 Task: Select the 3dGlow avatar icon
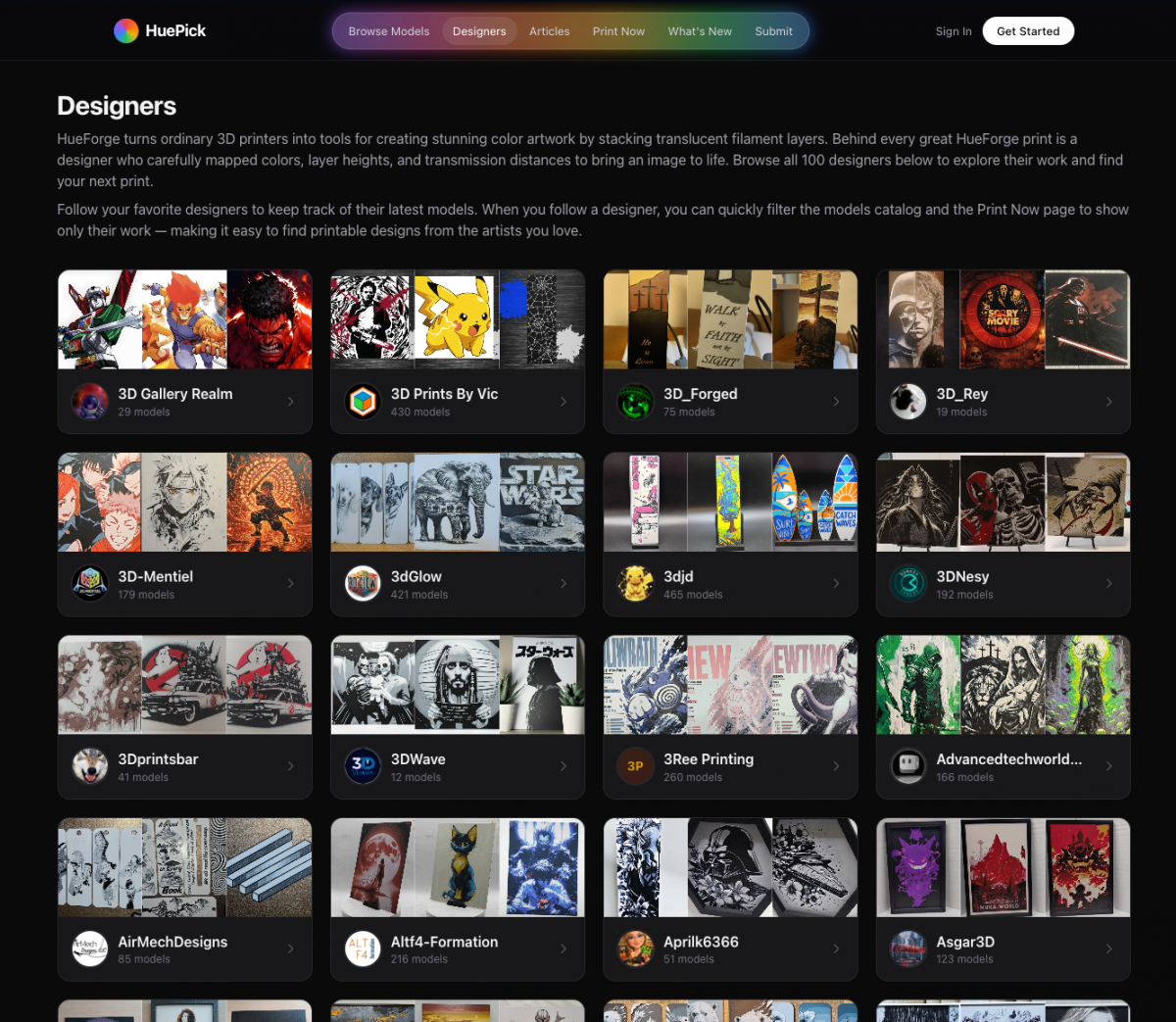pos(363,584)
